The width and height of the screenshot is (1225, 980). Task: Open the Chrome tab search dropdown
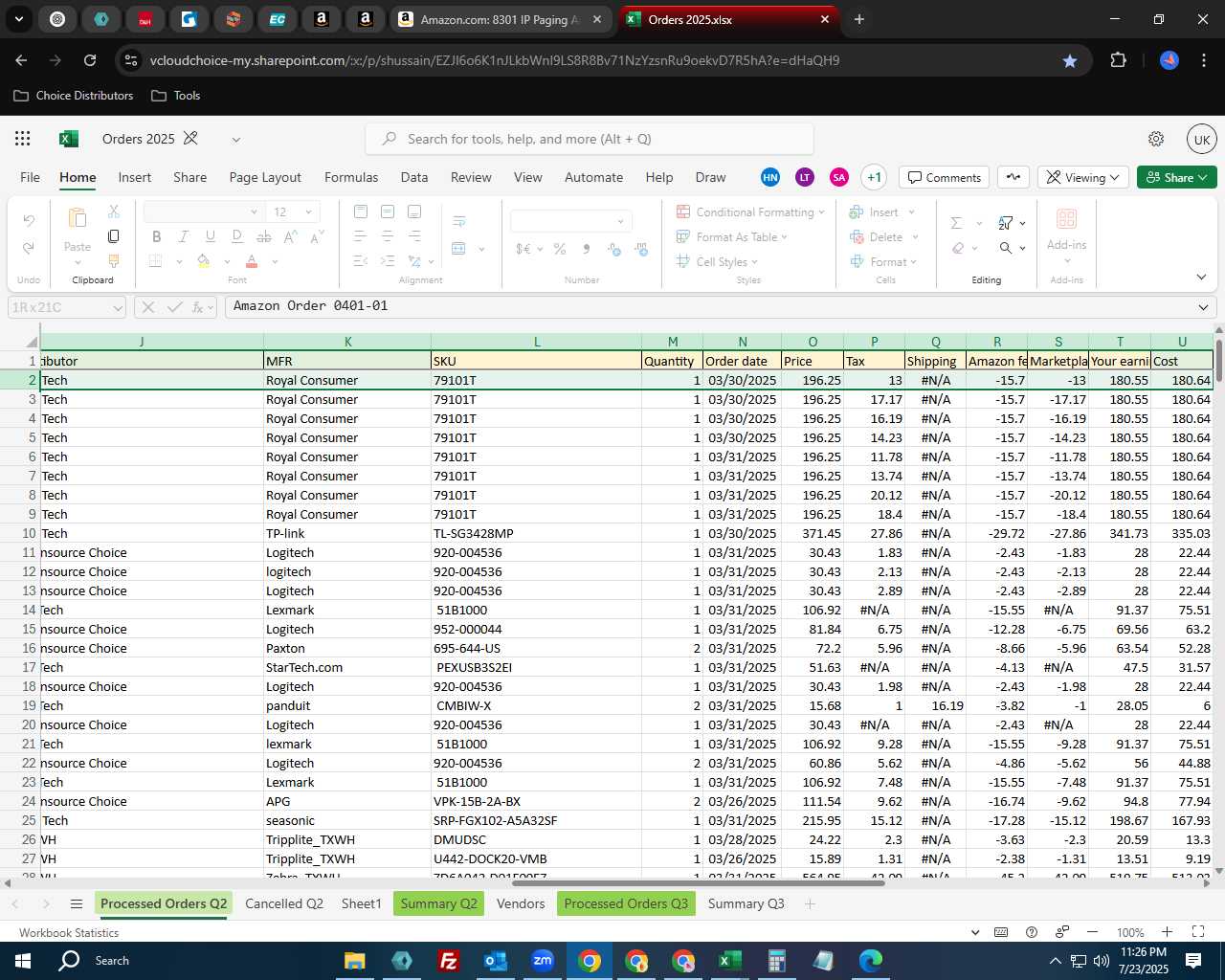coord(18,19)
